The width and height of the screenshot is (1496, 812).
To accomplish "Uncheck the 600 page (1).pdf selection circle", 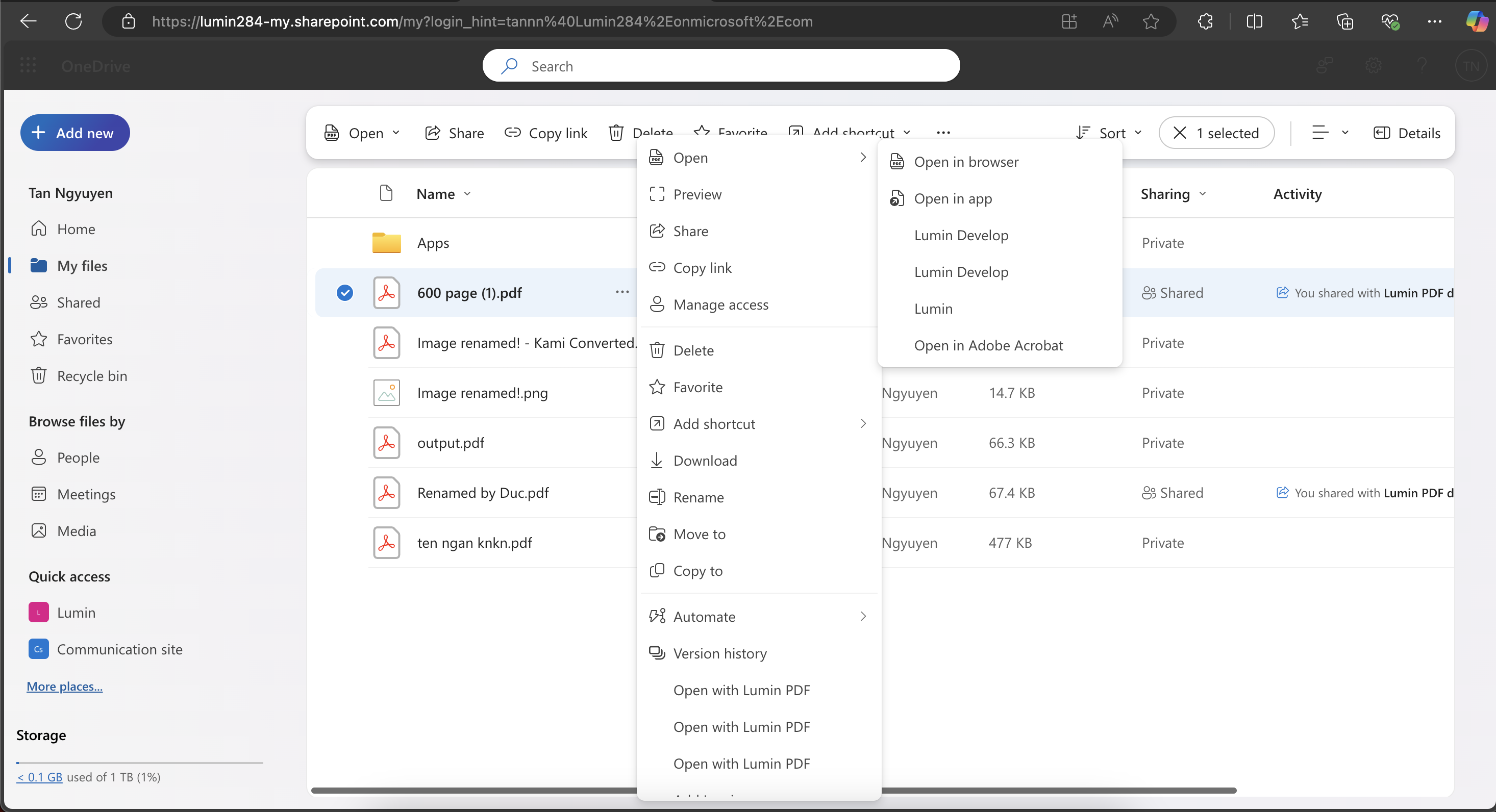I will point(345,293).
